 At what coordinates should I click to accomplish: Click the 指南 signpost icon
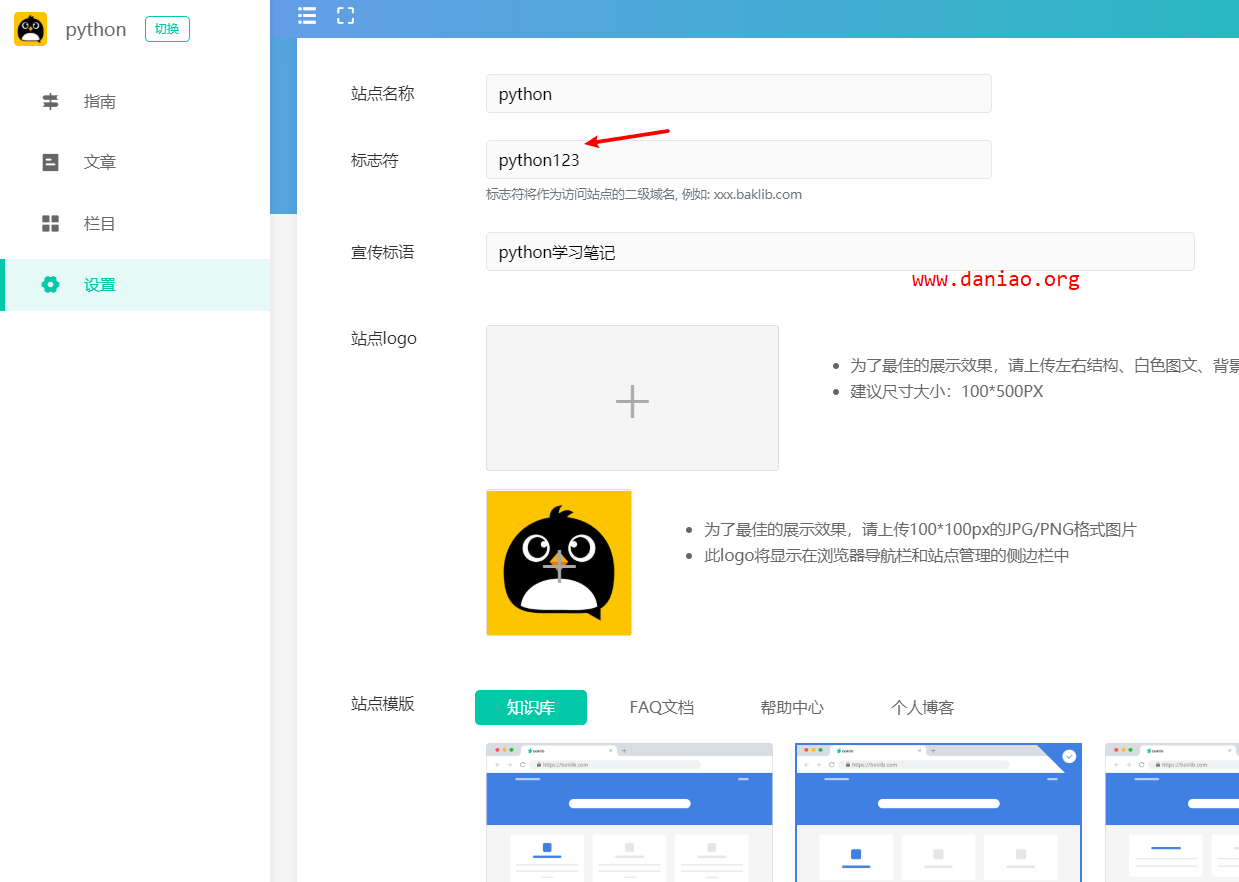tap(50, 101)
